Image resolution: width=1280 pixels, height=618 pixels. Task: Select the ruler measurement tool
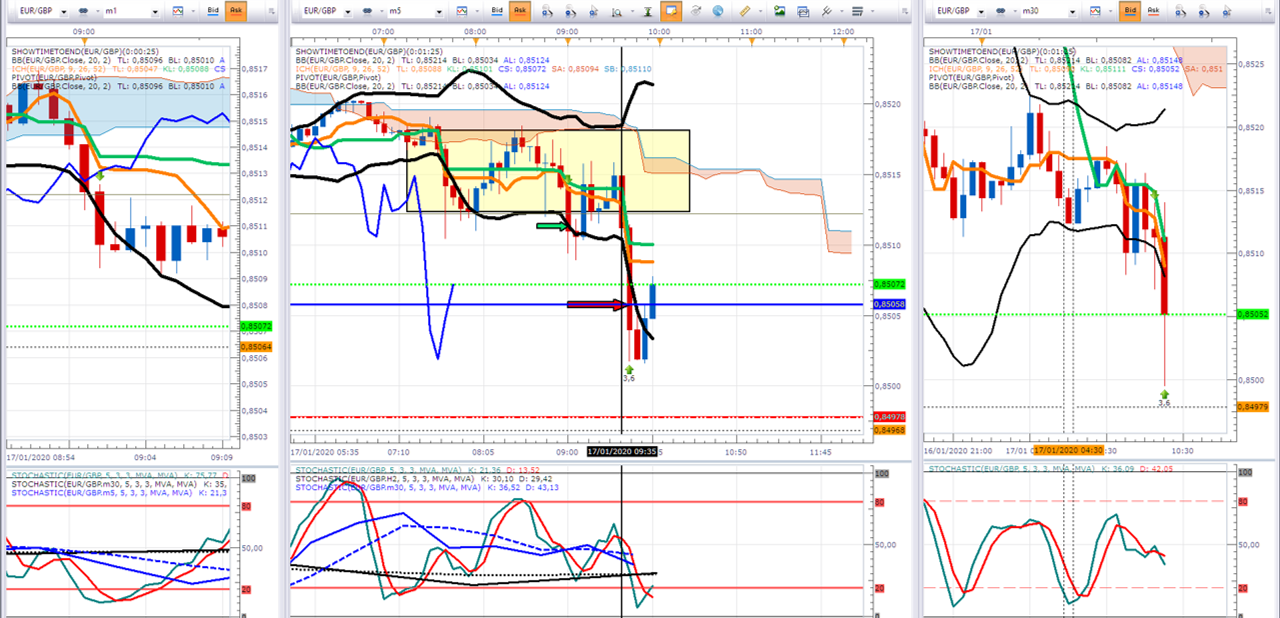coord(745,11)
